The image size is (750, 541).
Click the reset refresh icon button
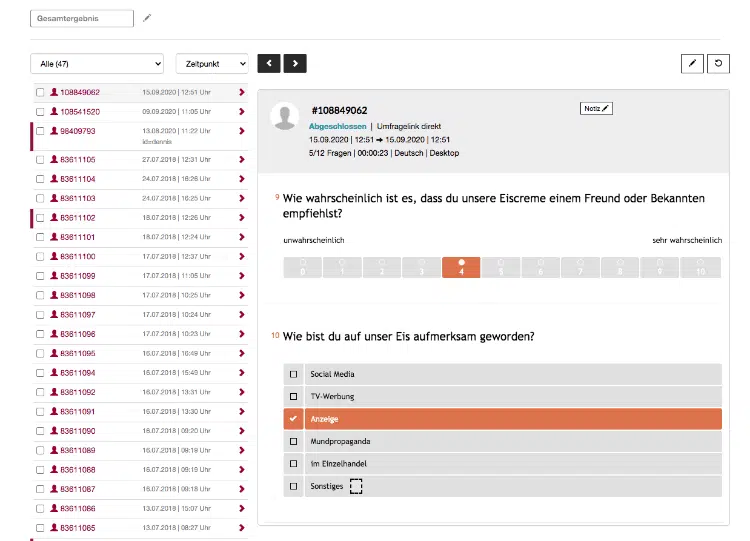coord(718,63)
